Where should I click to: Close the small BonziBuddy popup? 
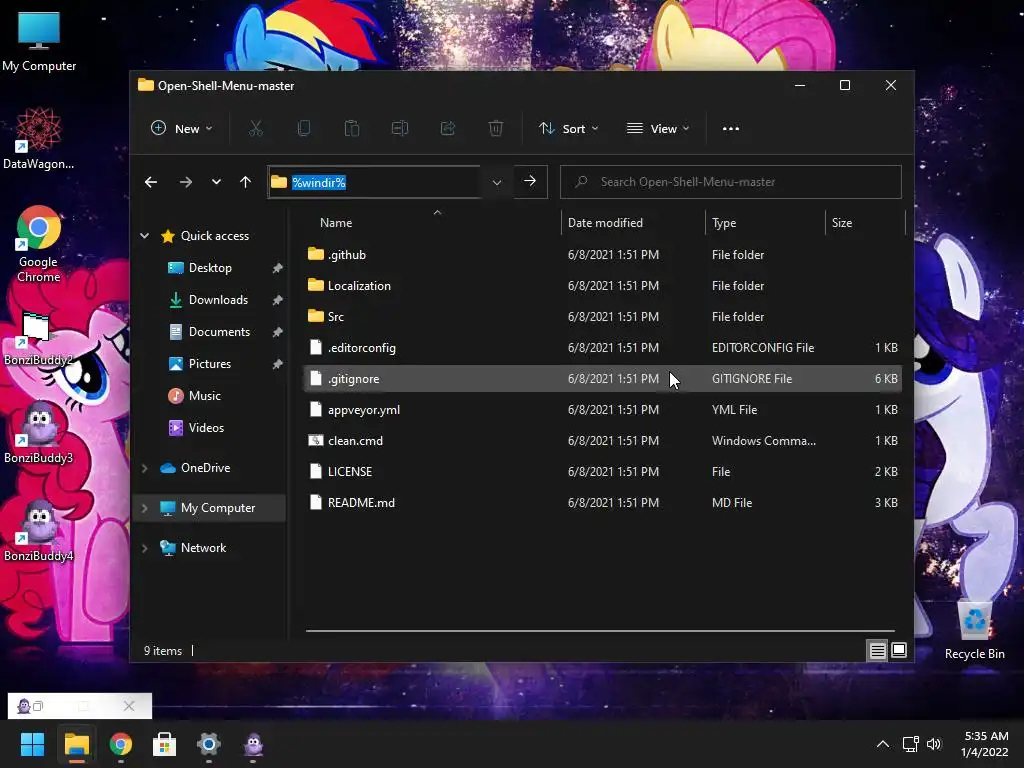(x=129, y=706)
